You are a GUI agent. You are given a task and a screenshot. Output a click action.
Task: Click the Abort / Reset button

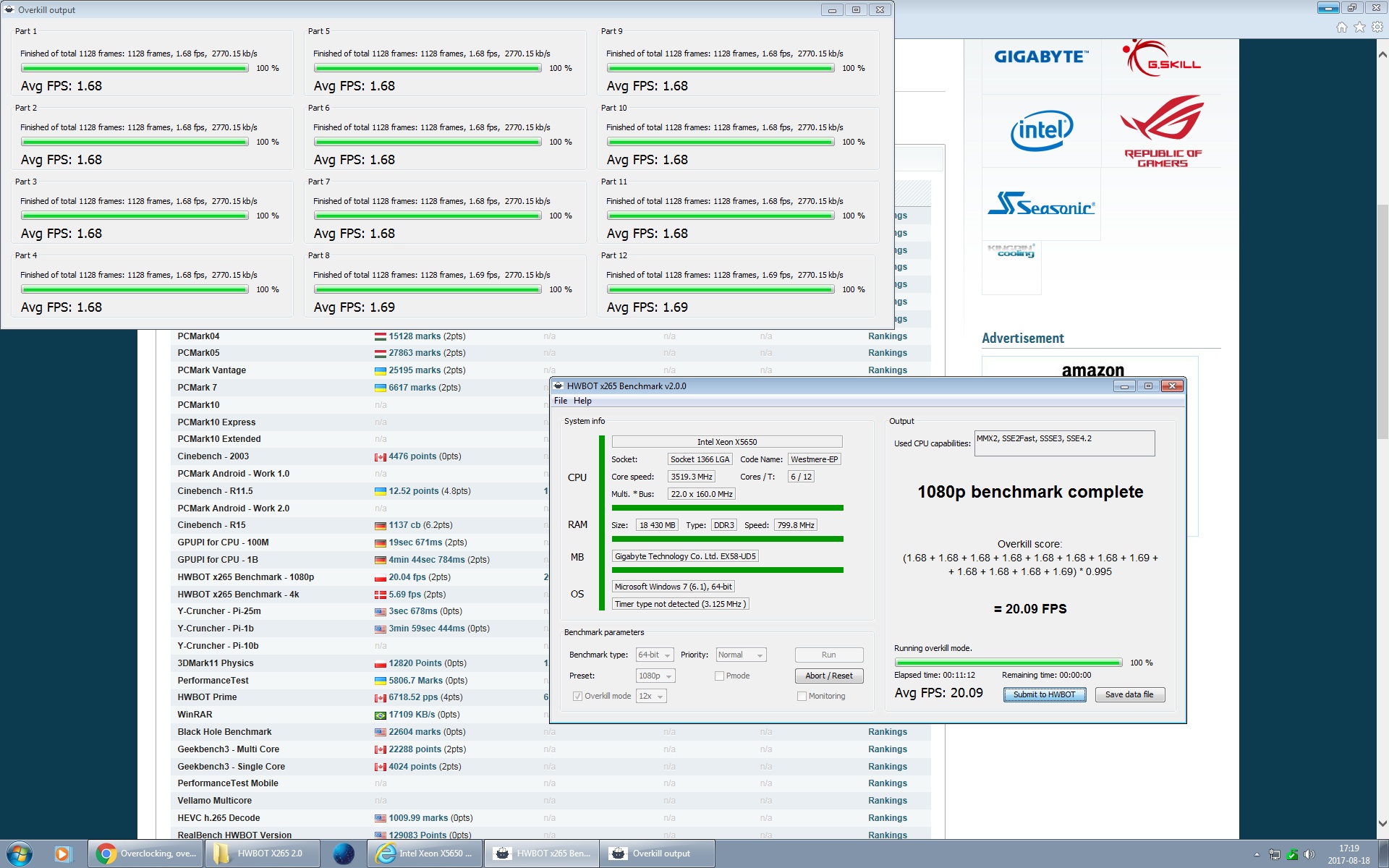pyautogui.click(x=829, y=676)
